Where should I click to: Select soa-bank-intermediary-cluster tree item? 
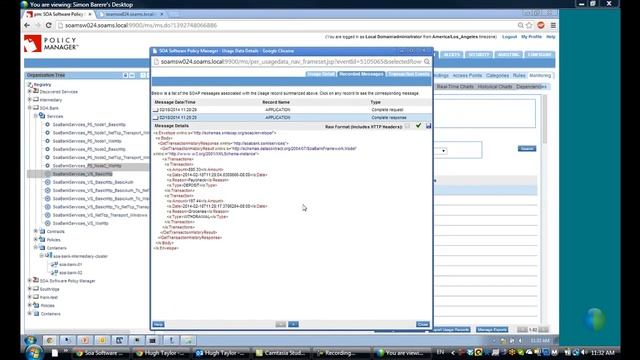[x=80, y=256]
